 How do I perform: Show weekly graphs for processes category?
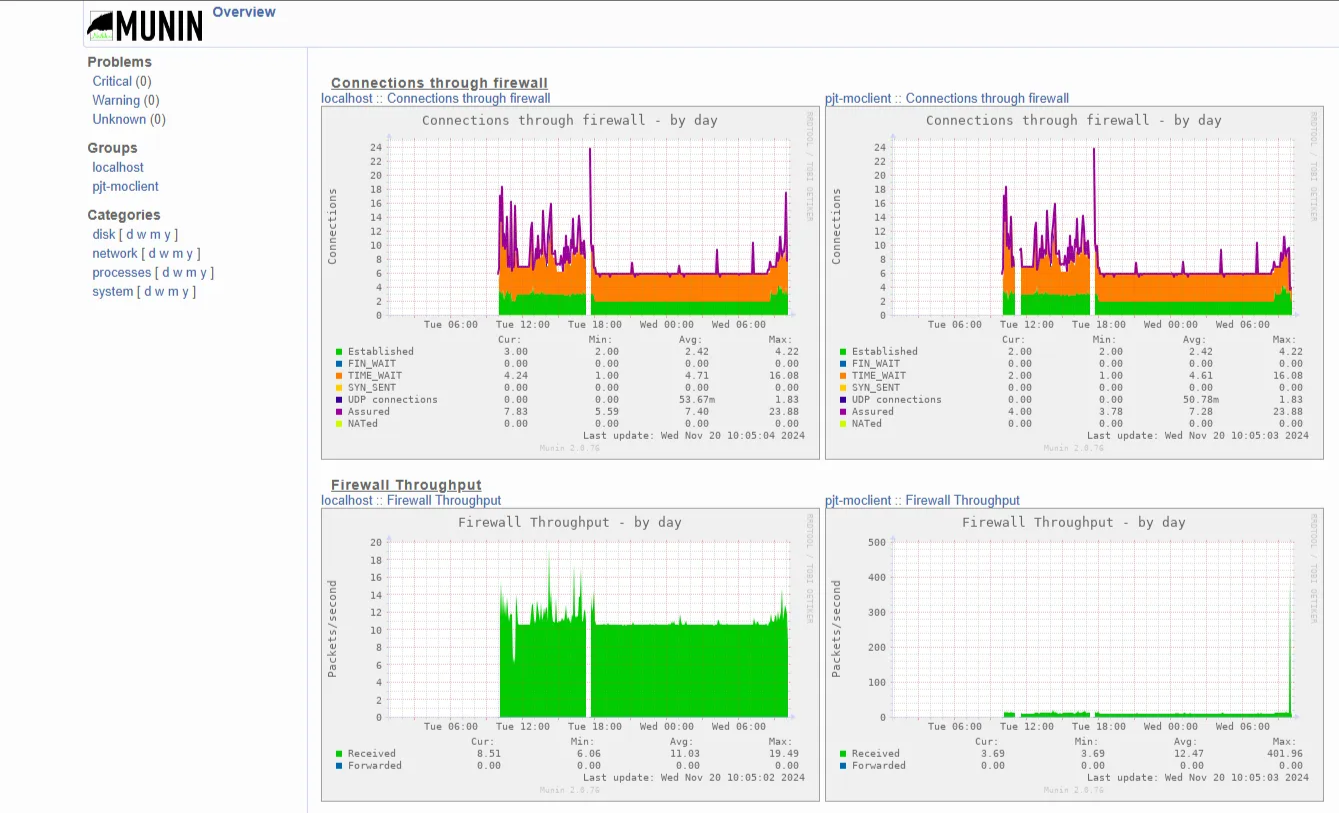click(x=178, y=272)
